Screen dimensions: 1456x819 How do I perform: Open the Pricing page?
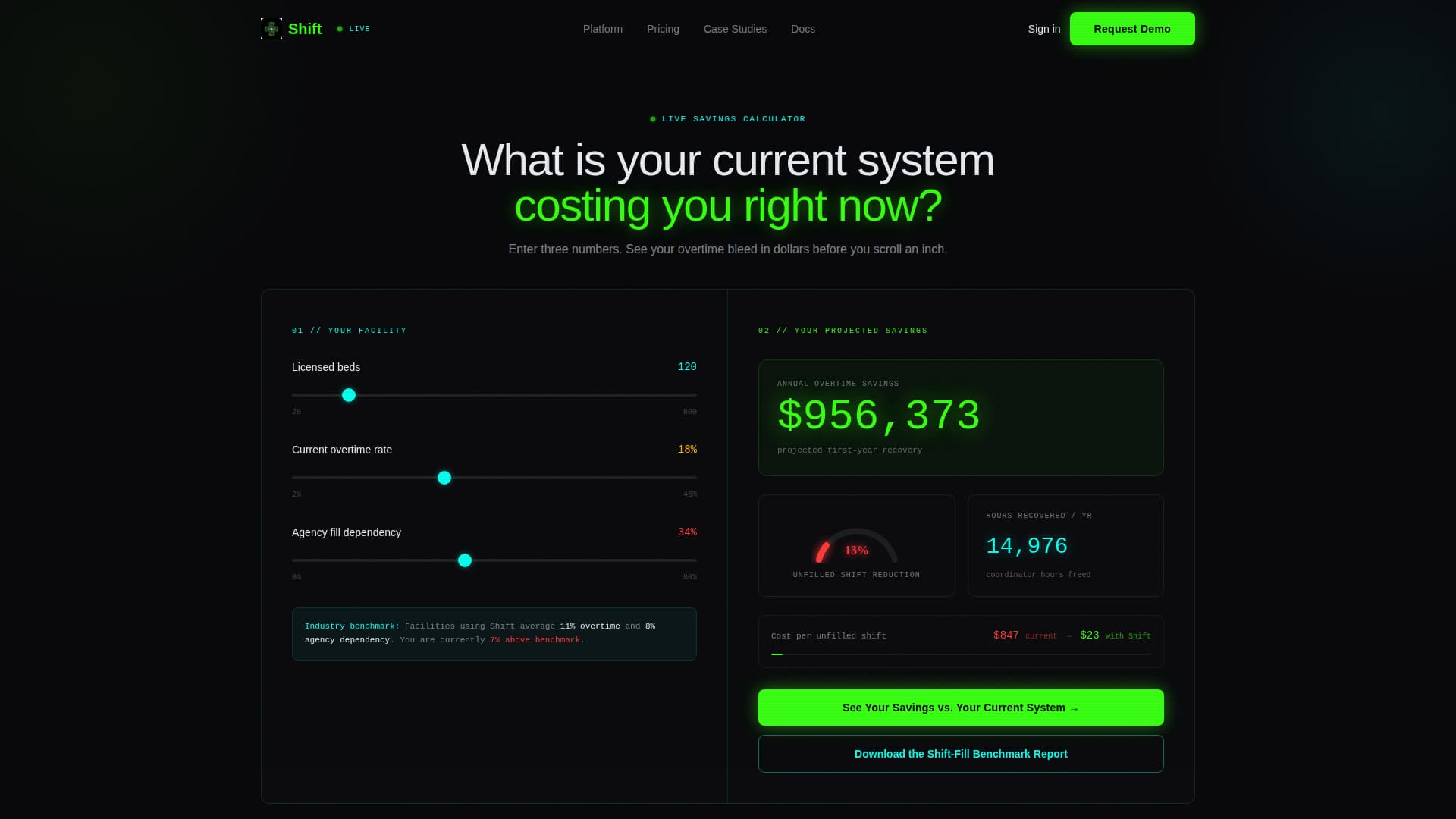[663, 29]
